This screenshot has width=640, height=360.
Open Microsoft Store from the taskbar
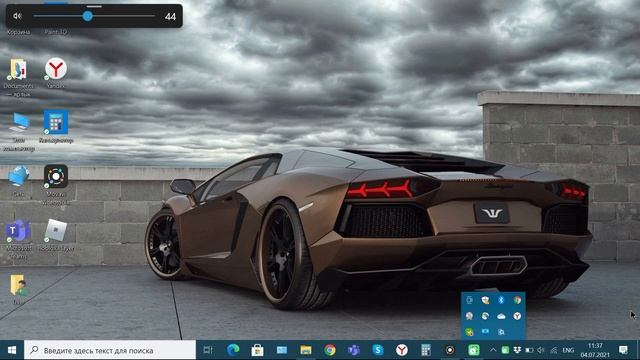tap(257, 350)
